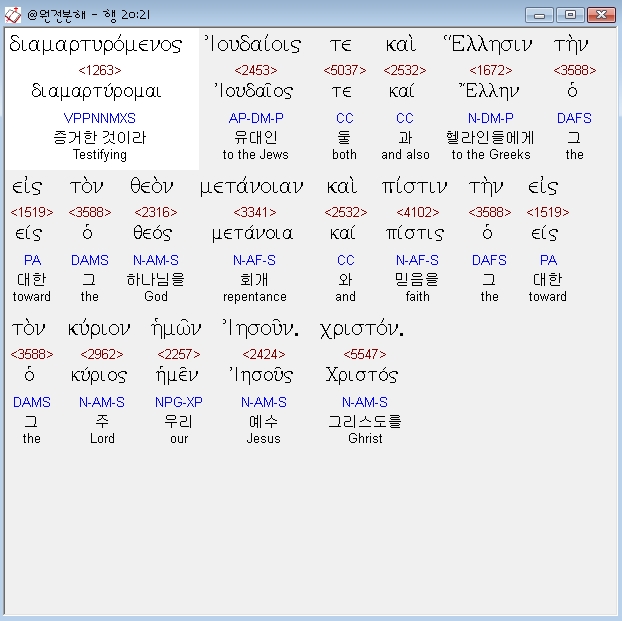Click Korean gloss 그리스도를
This screenshot has width=622, height=621.
click(x=365, y=421)
